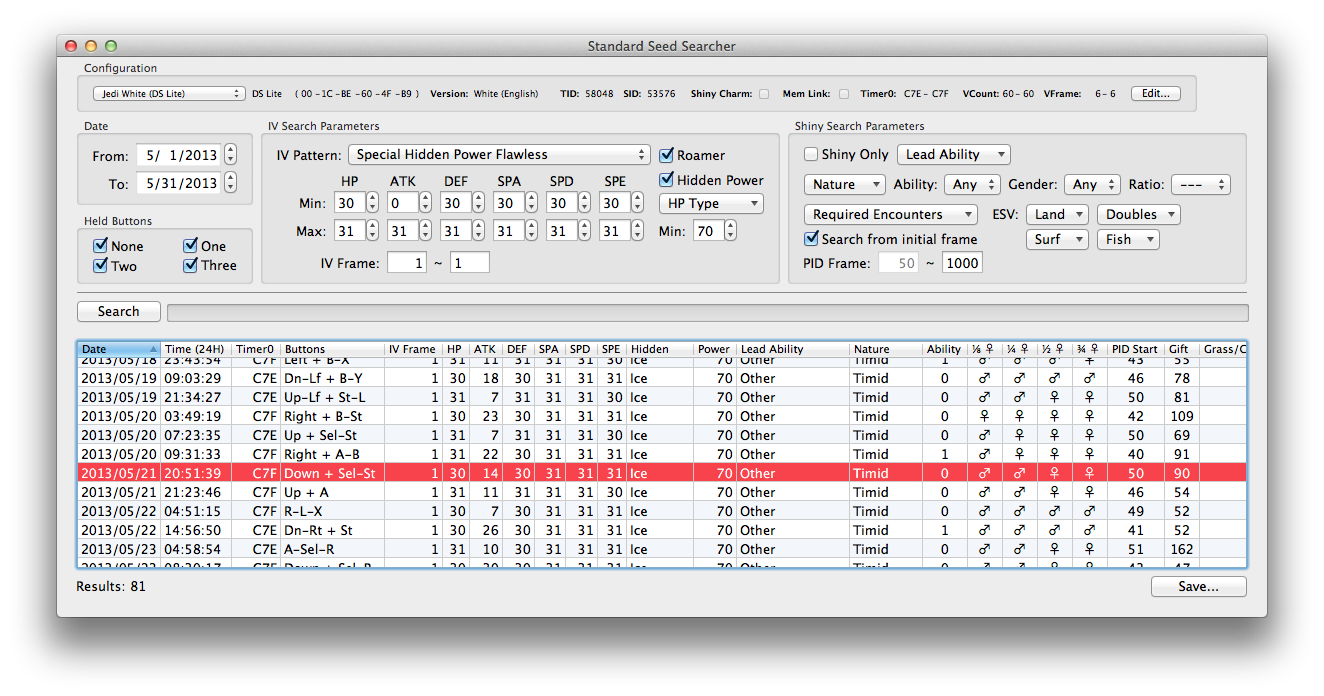Sort by the Nature column header
This screenshot has height=696, width=1324.
(x=886, y=349)
